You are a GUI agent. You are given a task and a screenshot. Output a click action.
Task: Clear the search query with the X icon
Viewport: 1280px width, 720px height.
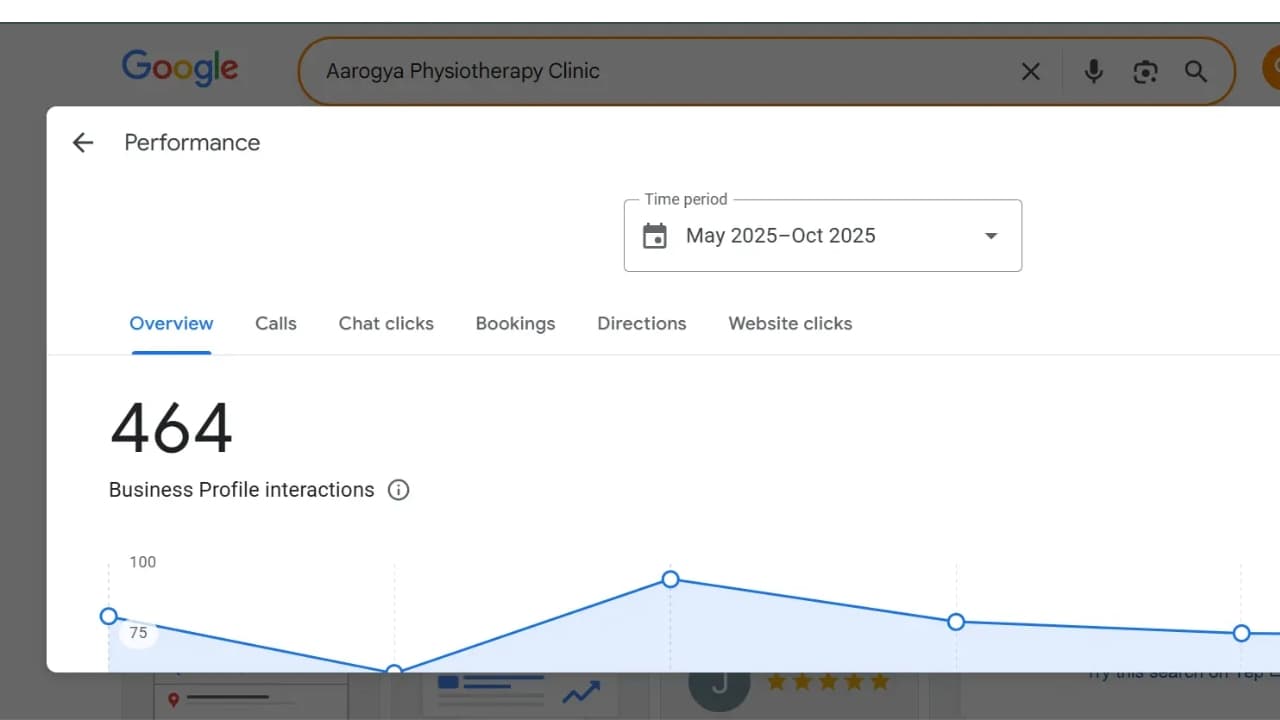1030,71
